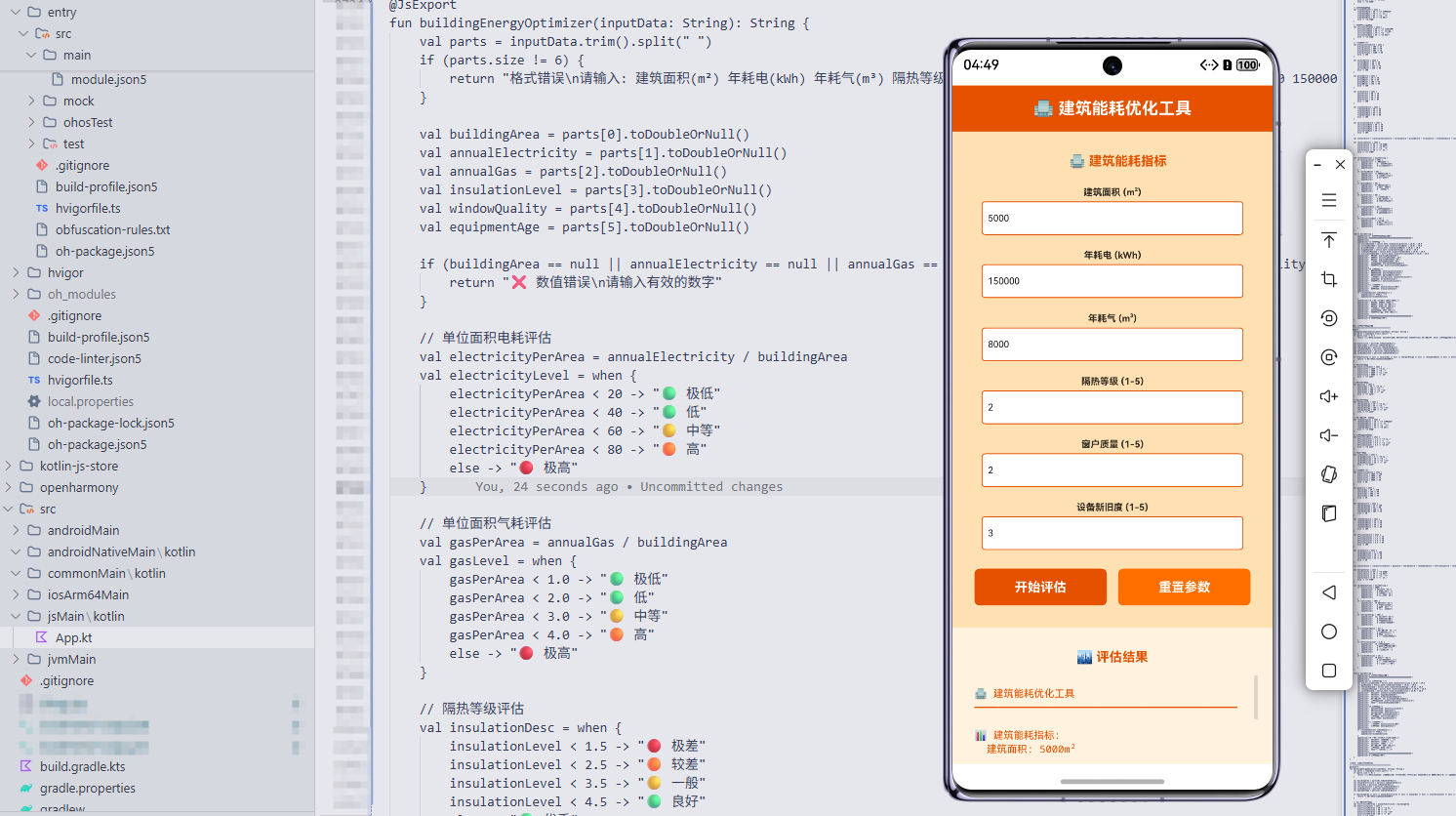Click code-linter.json5 file icon
The image size is (1456, 816).
click(34, 358)
